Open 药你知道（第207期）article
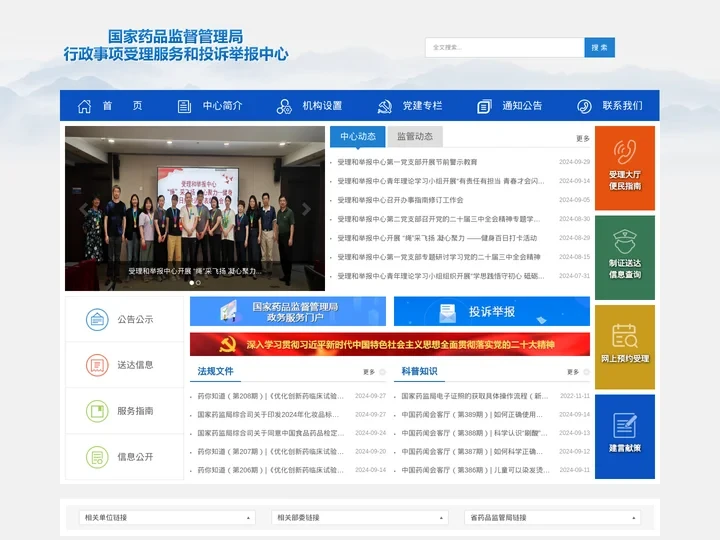Viewport: 720px width, 540px height. click(x=270, y=452)
